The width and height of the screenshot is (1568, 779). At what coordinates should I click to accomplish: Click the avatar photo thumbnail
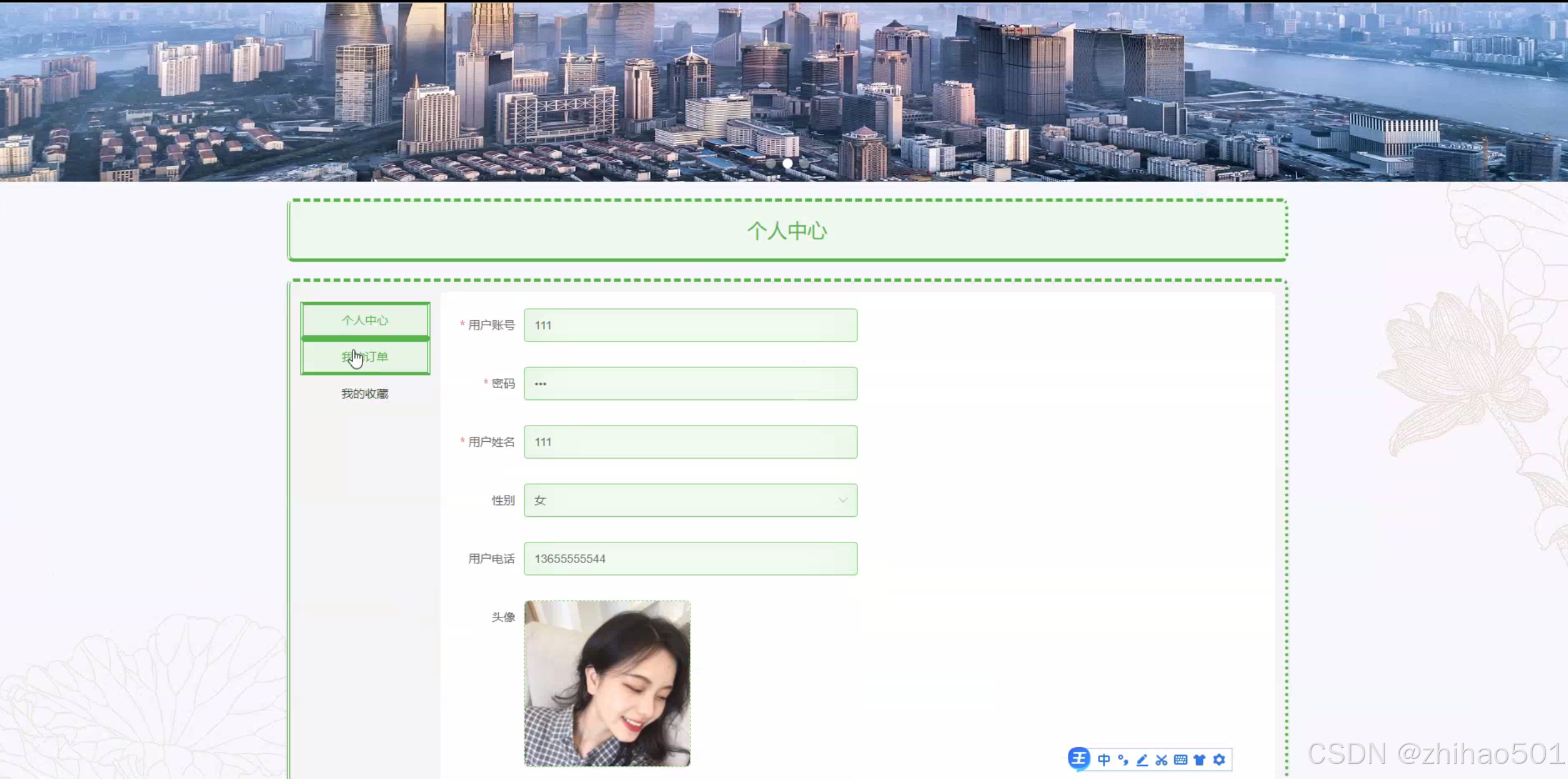click(x=607, y=683)
